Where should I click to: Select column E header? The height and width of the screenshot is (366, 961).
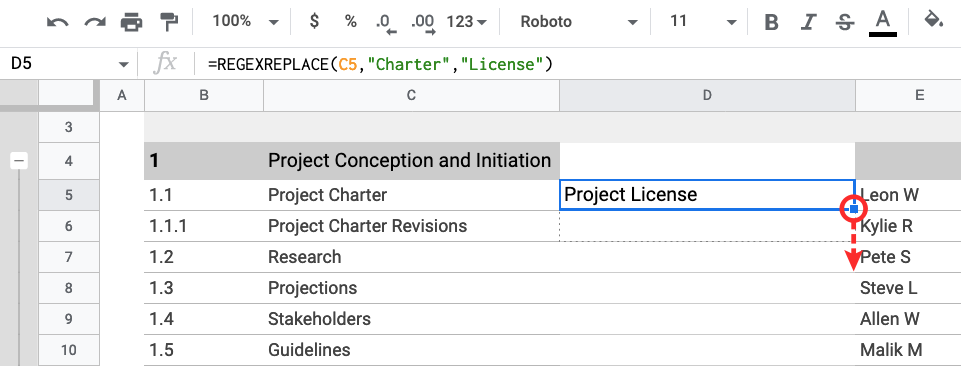908,95
